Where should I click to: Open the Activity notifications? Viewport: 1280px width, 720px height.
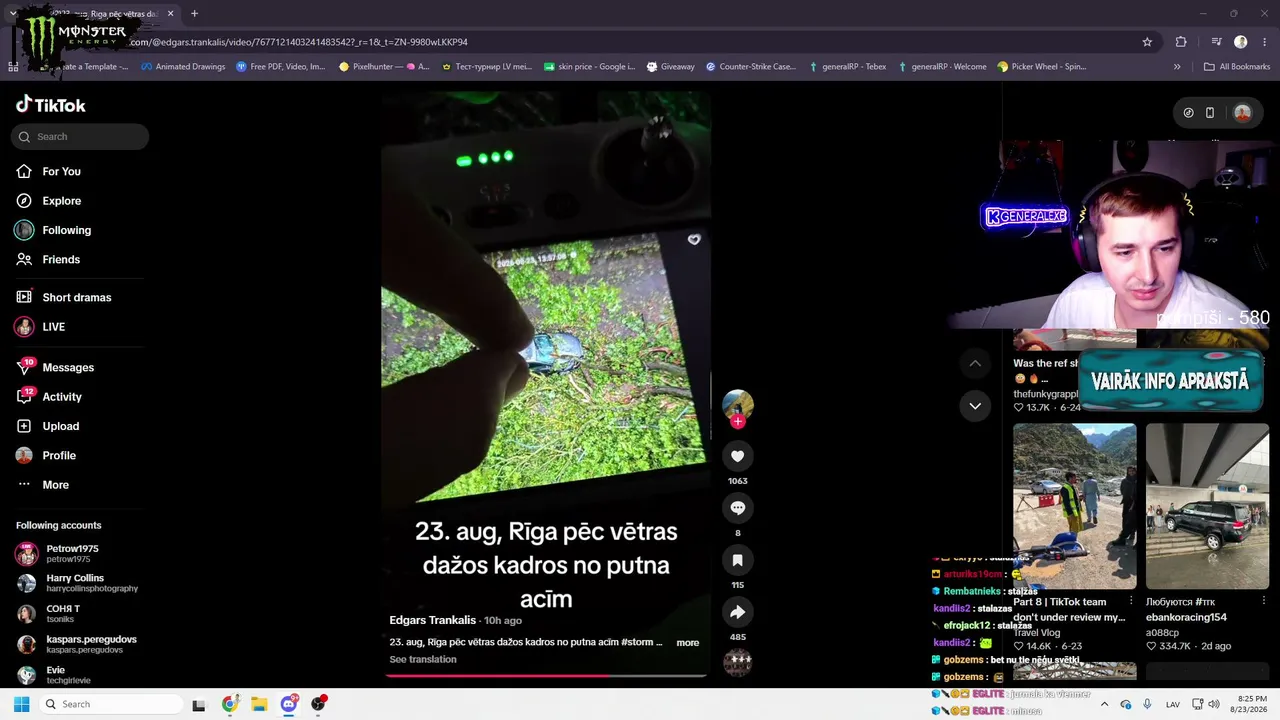pyautogui.click(x=62, y=397)
